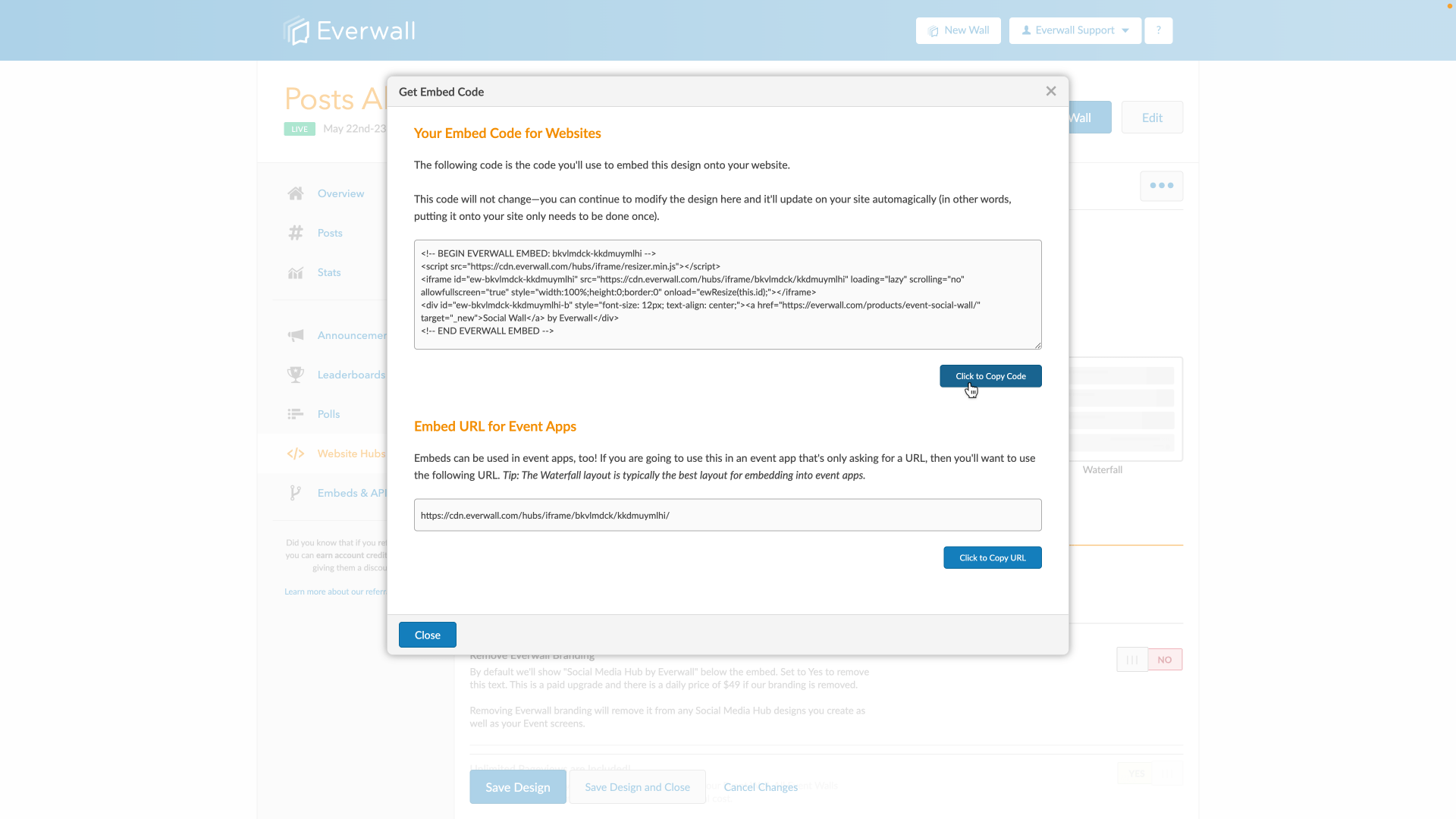Click to Copy URL button
The width and height of the screenshot is (1456, 819).
pos(992,557)
